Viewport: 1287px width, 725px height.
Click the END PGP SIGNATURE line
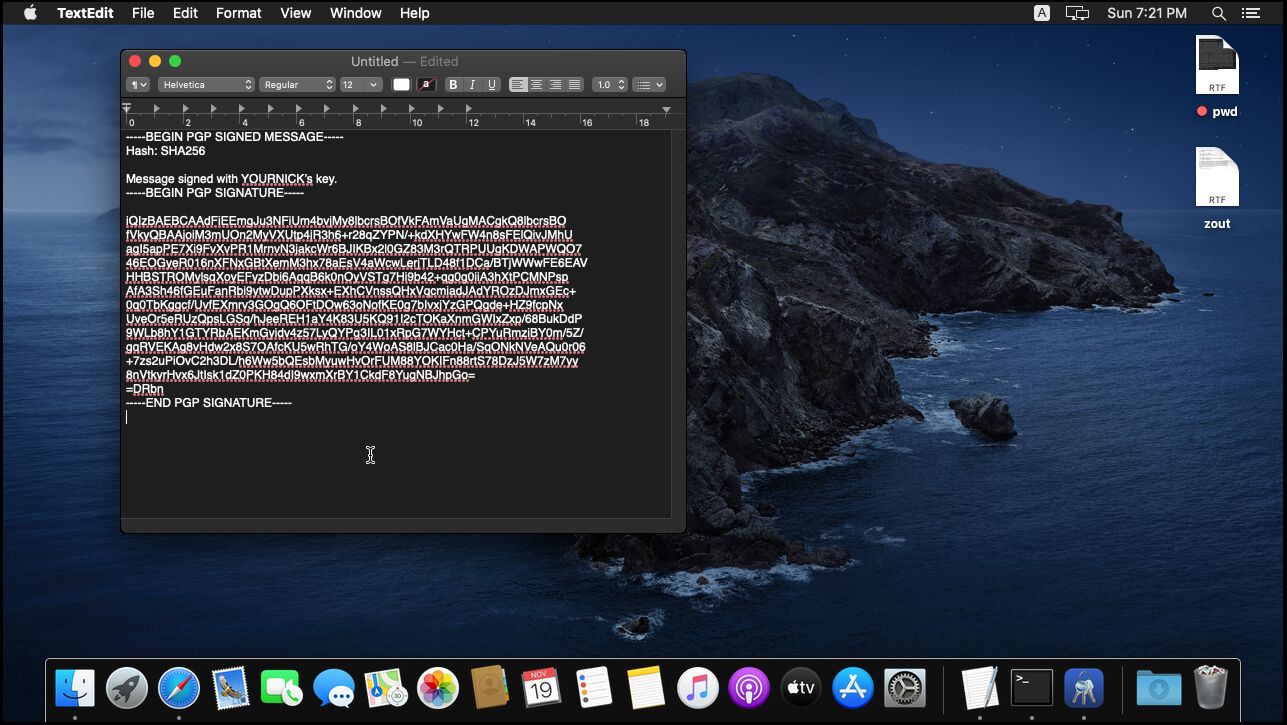pyautogui.click(x=209, y=403)
